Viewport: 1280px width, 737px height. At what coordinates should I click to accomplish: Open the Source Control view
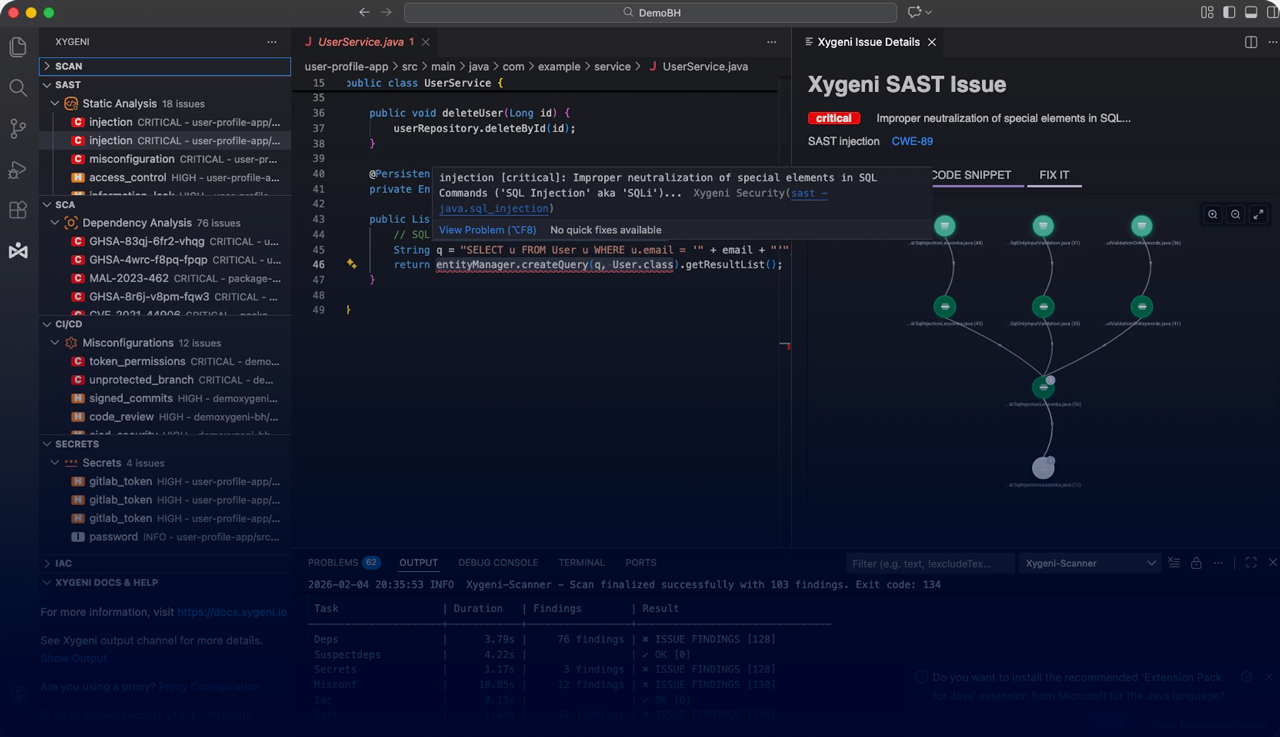click(18, 129)
